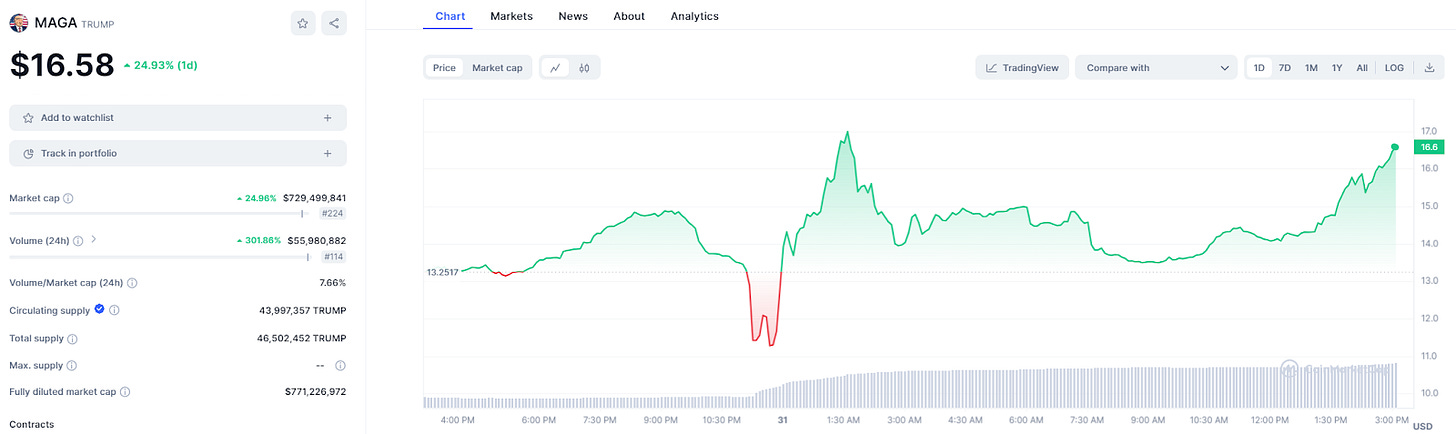Image resolution: width=1456 pixels, height=434 pixels.
Task: Open the Chart tab
Action: (x=450, y=16)
